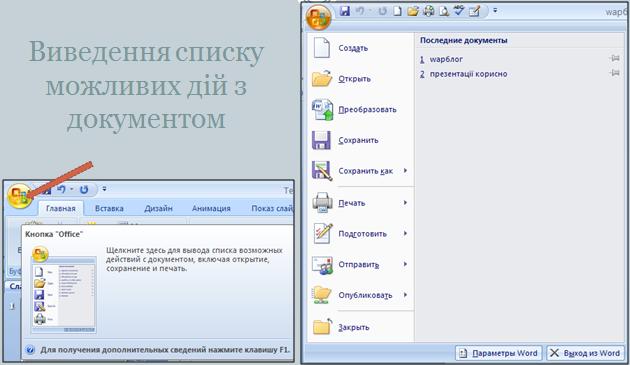Image resolution: width=630 pixels, height=365 pixels.
Task: Click the Quick Print icon in Word toolbar
Action: coord(429,11)
